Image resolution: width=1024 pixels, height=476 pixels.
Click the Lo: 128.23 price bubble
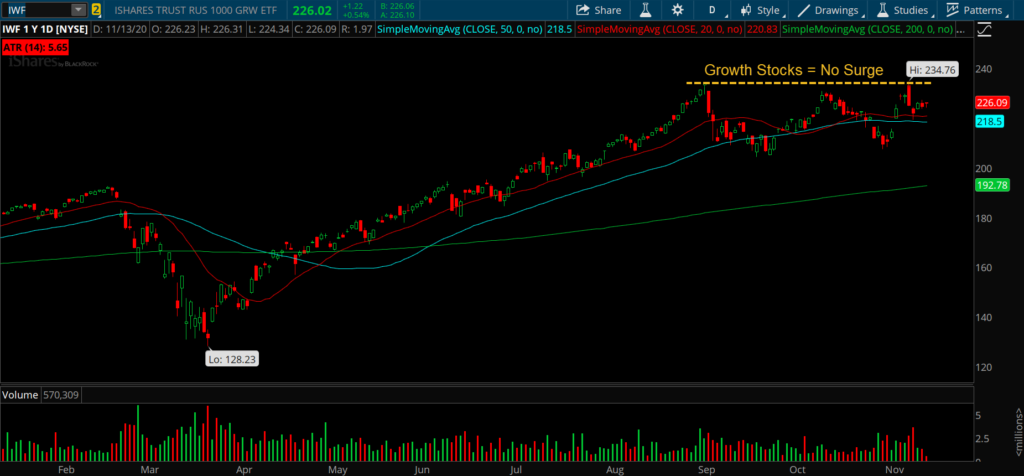[x=232, y=358]
